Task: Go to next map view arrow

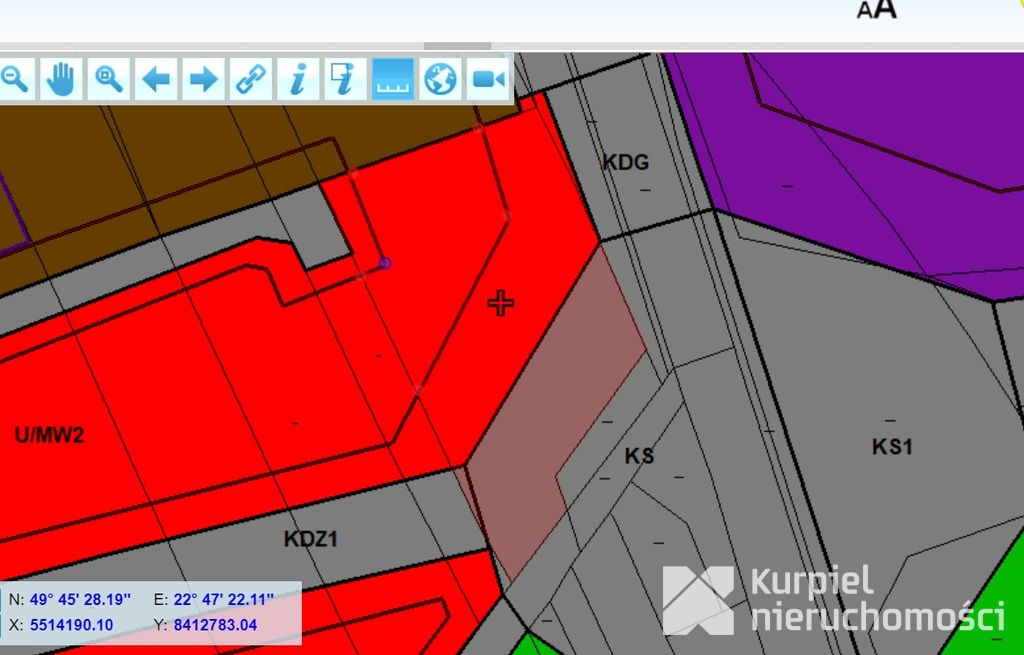Action: [203, 79]
